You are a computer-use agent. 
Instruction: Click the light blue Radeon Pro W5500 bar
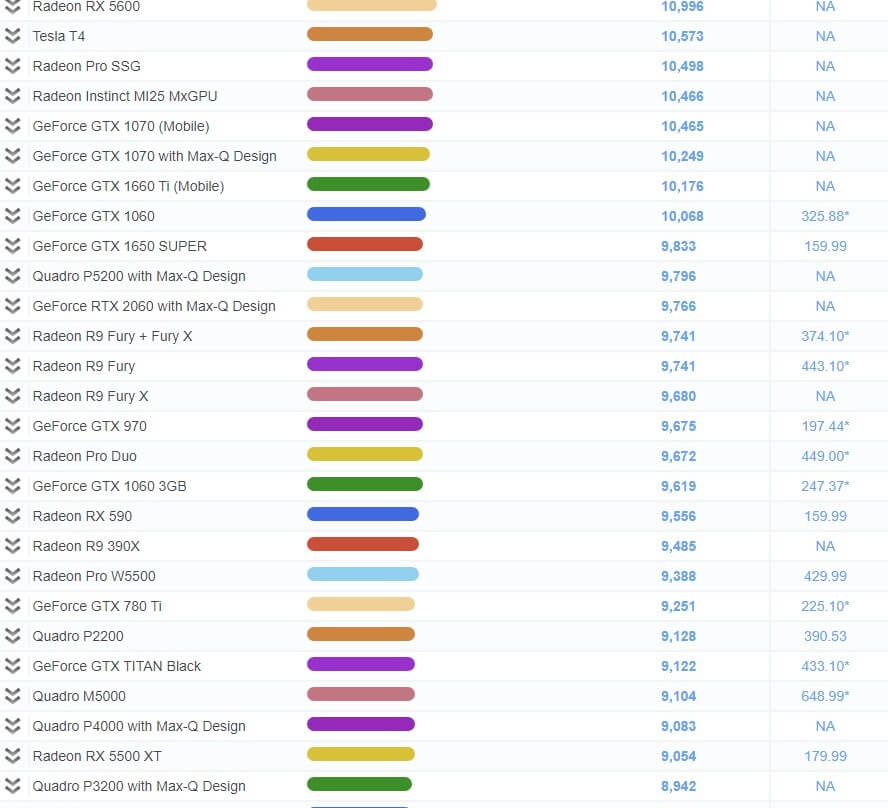pos(363,575)
